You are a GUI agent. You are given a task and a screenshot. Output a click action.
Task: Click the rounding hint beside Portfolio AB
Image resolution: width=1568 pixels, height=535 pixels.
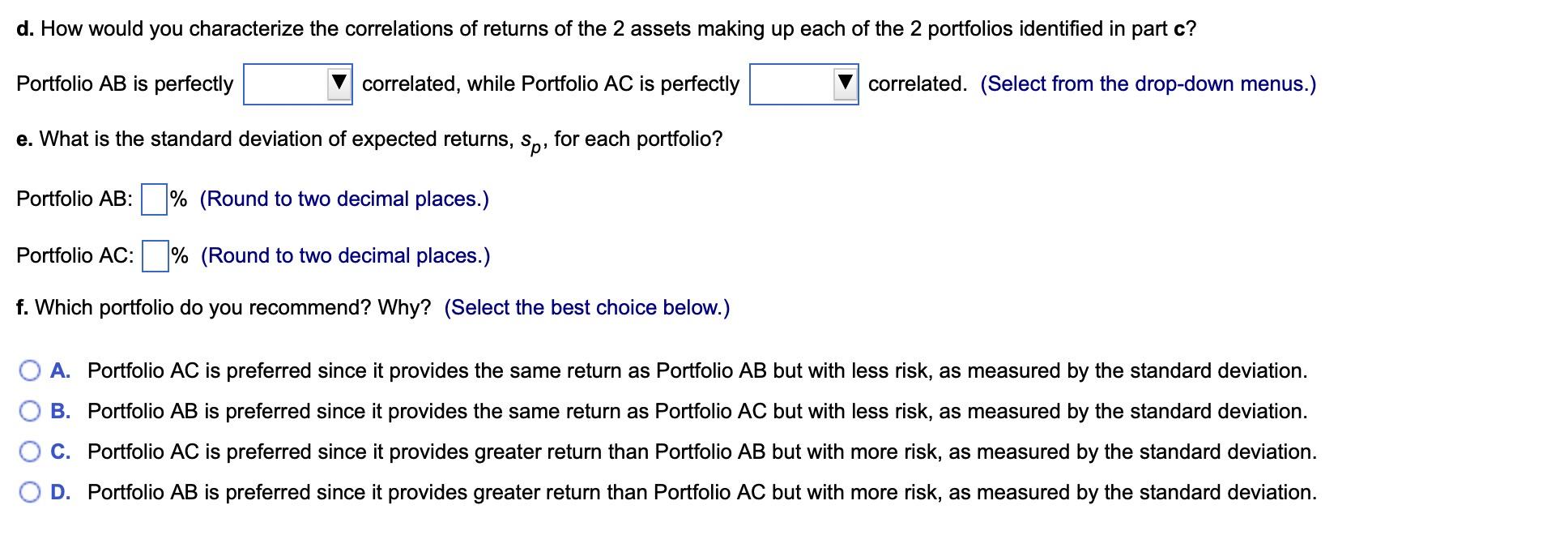click(x=344, y=199)
